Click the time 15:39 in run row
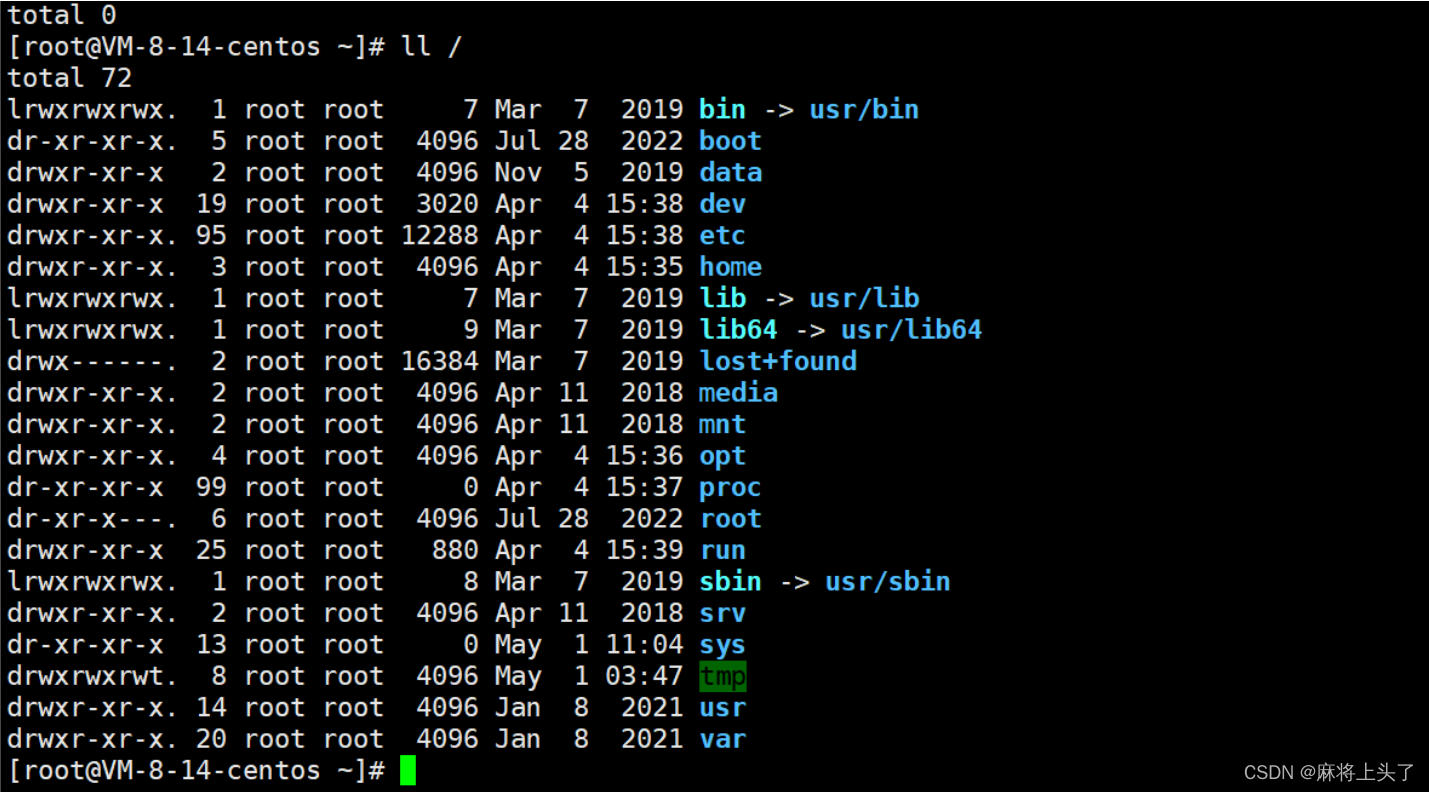 644,550
